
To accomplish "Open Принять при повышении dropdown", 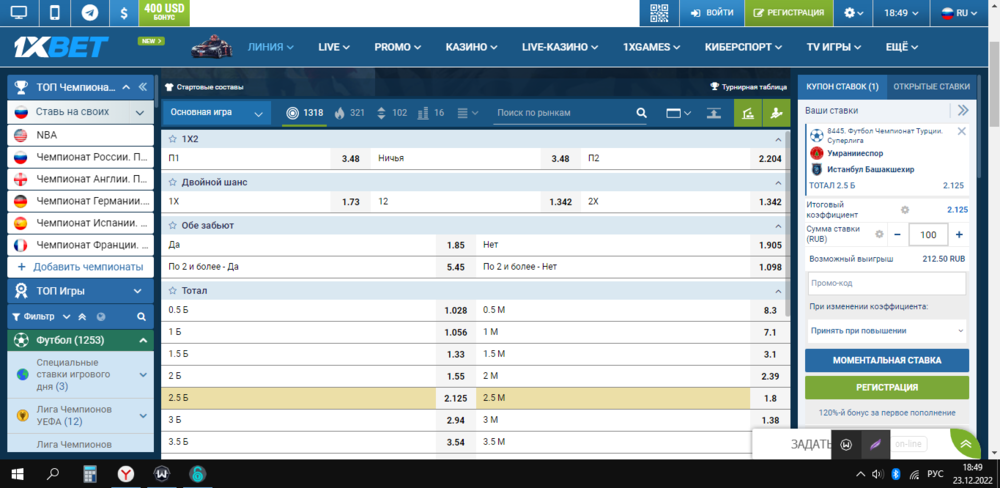I will (886, 330).
